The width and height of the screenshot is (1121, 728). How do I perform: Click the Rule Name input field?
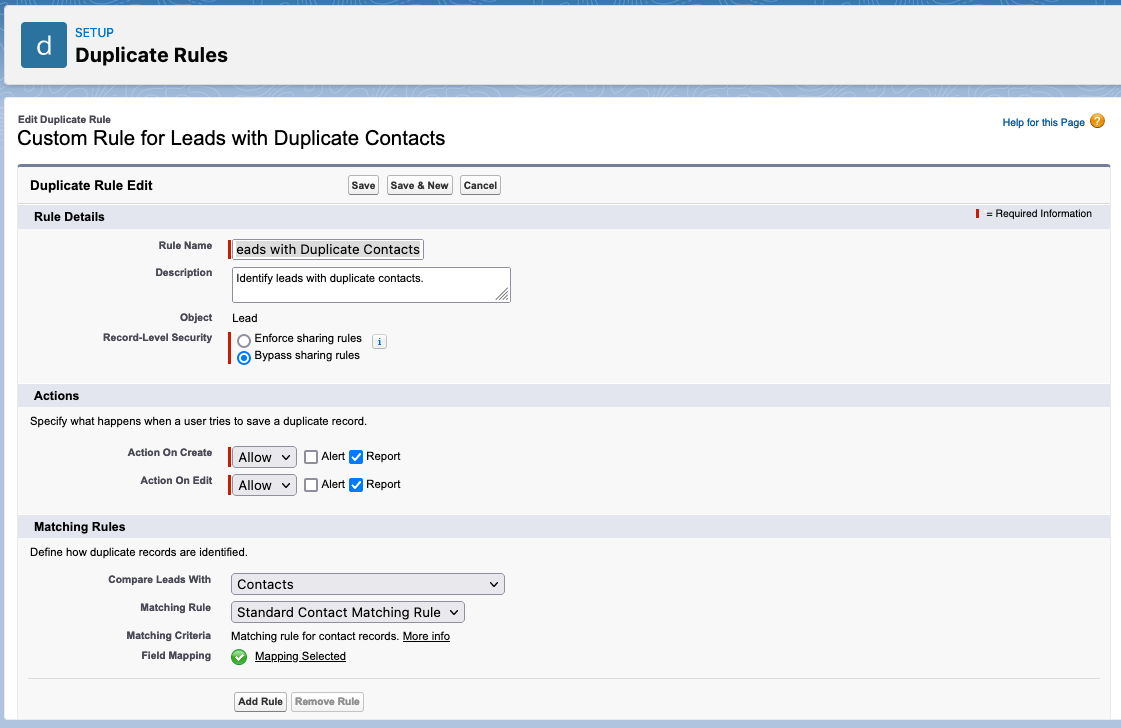pyautogui.click(x=328, y=249)
